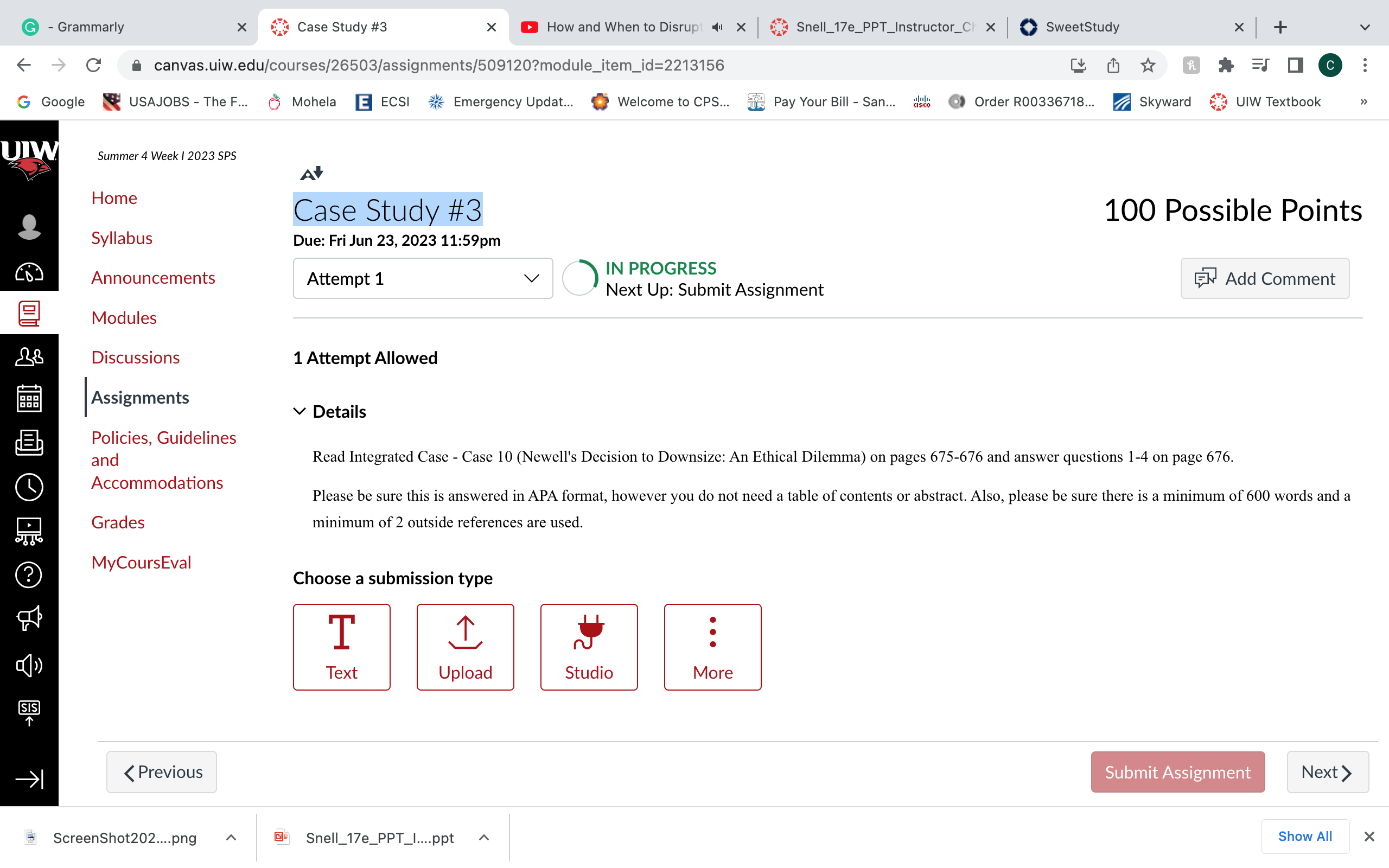
Task: Click the speaker audio icon in sidebar
Action: (x=29, y=665)
